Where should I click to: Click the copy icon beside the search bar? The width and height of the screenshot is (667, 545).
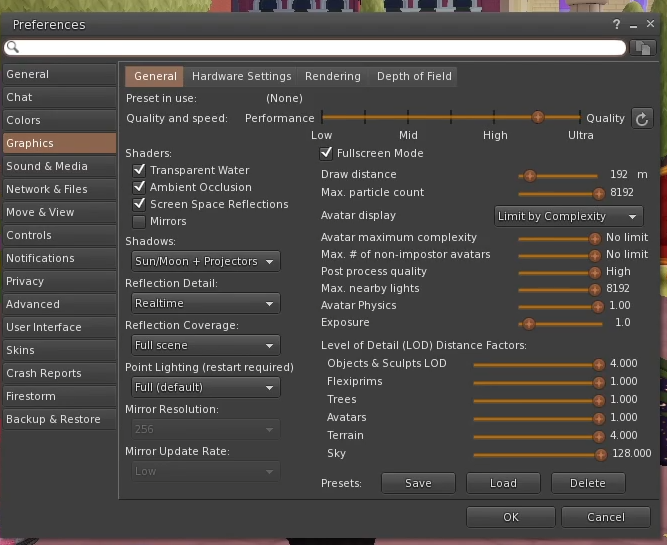click(642, 48)
